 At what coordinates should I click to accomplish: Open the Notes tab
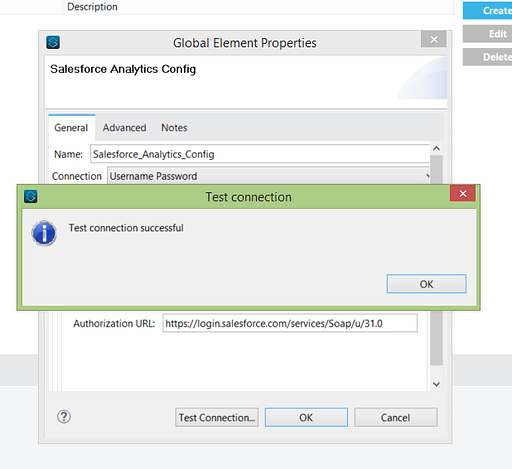(174, 128)
